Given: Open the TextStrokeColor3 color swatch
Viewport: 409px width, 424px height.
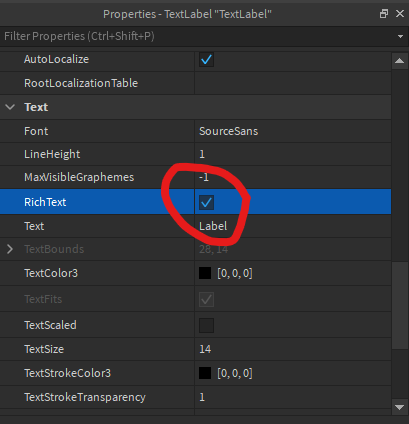Looking at the screenshot, I should pyautogui.click(x=205, y=373).
